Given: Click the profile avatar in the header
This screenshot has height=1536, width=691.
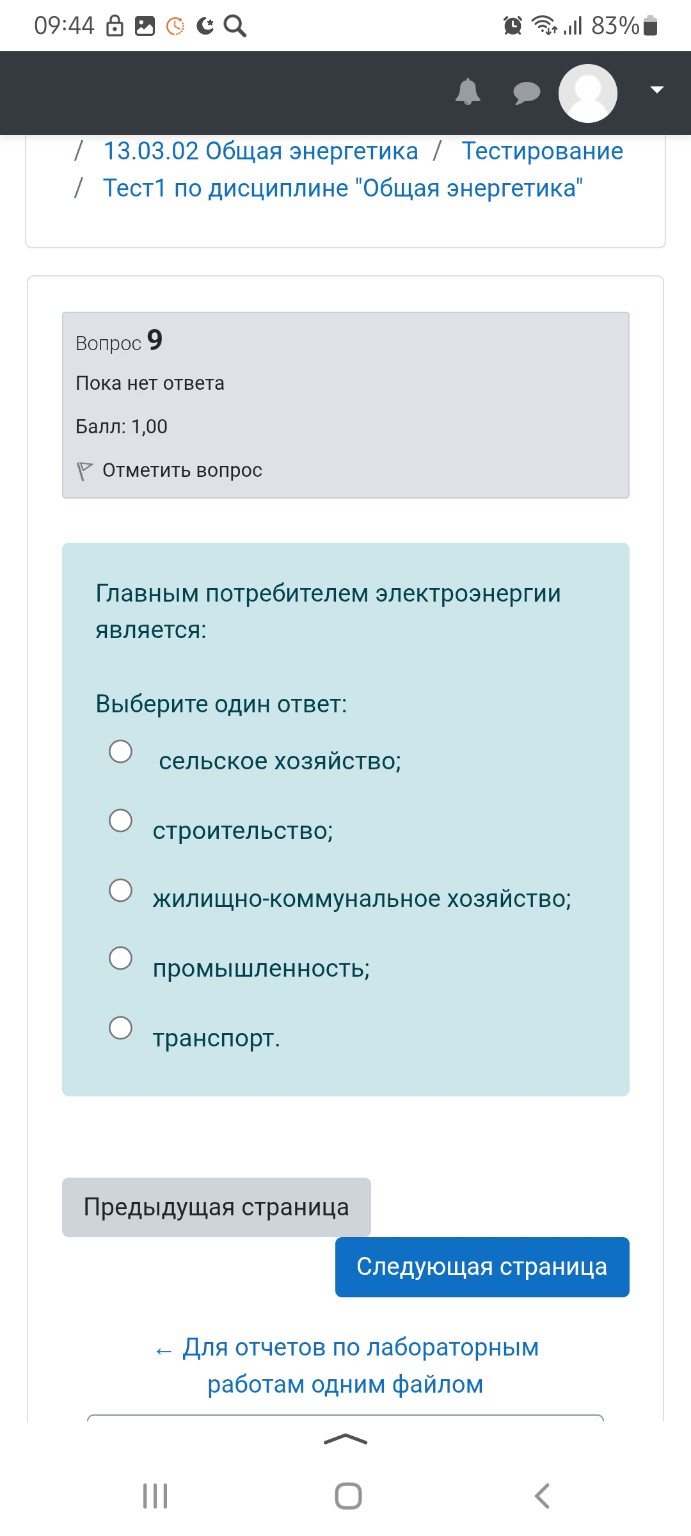Looking at the screenshot, I should point(588,93).
